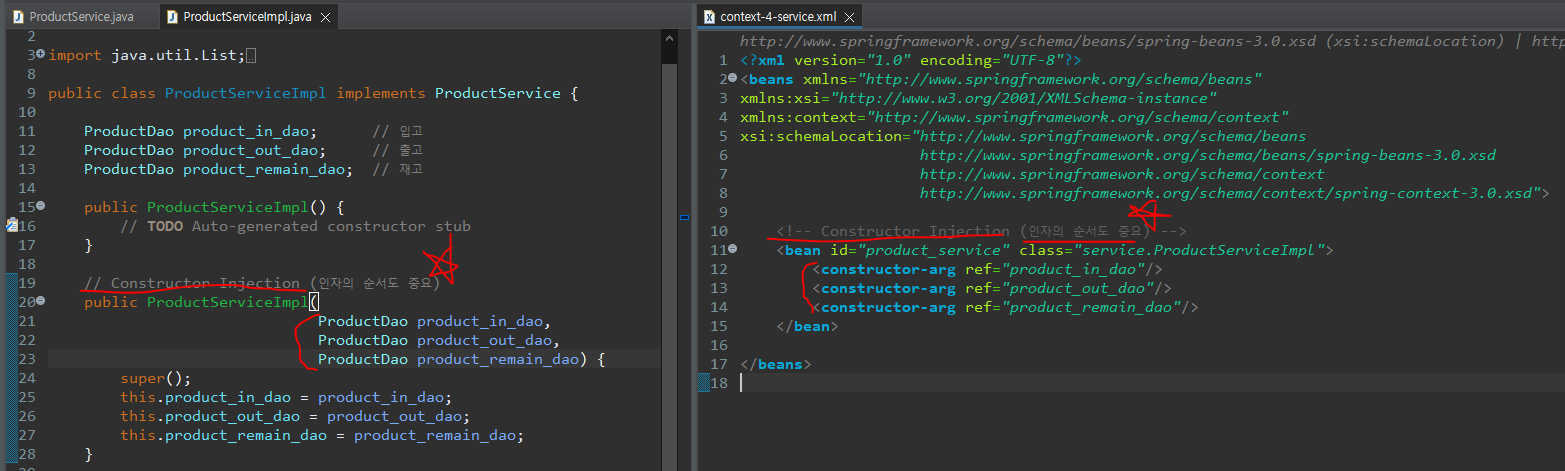Viewport: 1565px width, 471px height.
Task: Click the TODO task marker at line 16
Action: coord(11,226)
